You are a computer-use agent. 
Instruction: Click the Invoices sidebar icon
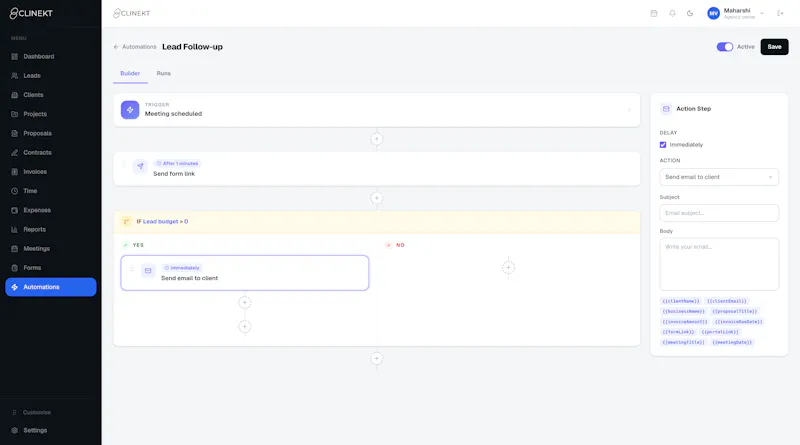coord(14,171)
